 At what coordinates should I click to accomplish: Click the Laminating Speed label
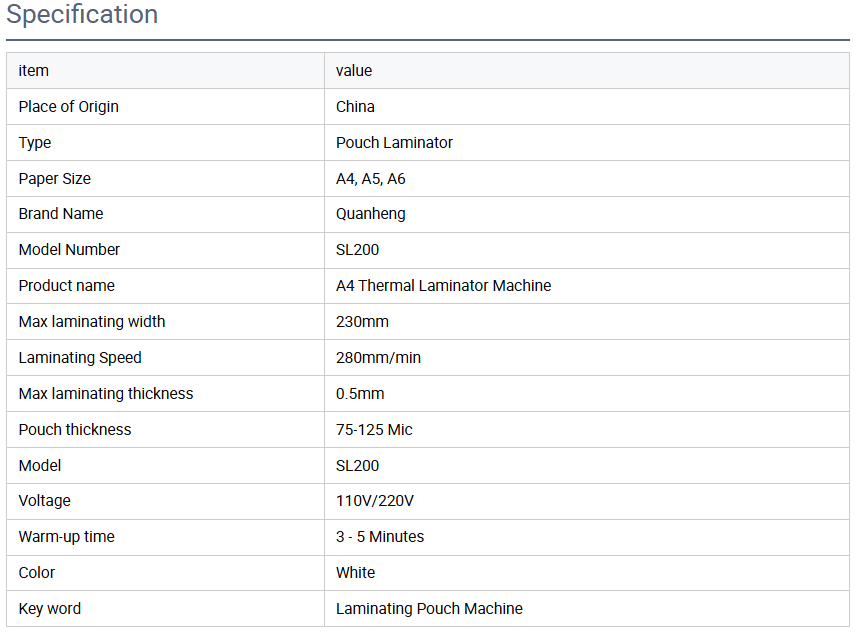point(80,358)
